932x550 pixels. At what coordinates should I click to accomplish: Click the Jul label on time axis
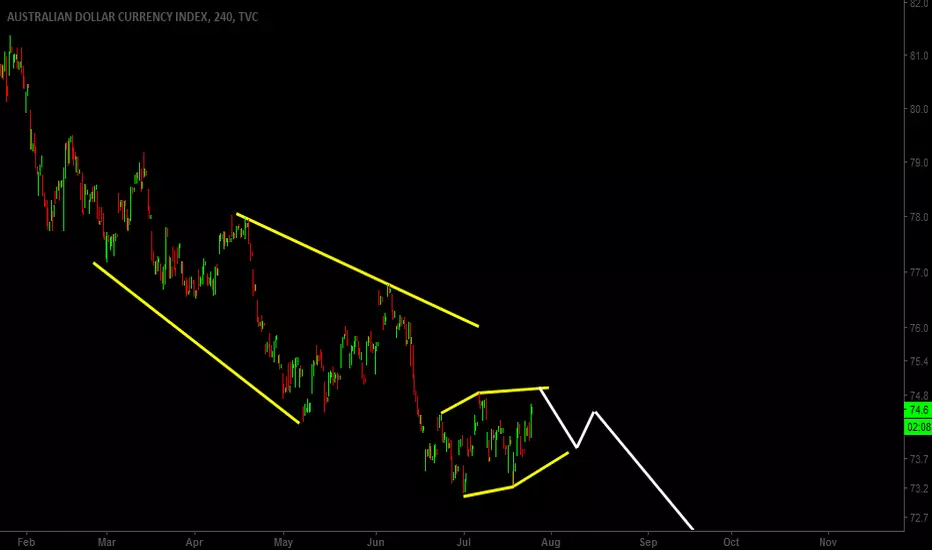click(464, 542)
